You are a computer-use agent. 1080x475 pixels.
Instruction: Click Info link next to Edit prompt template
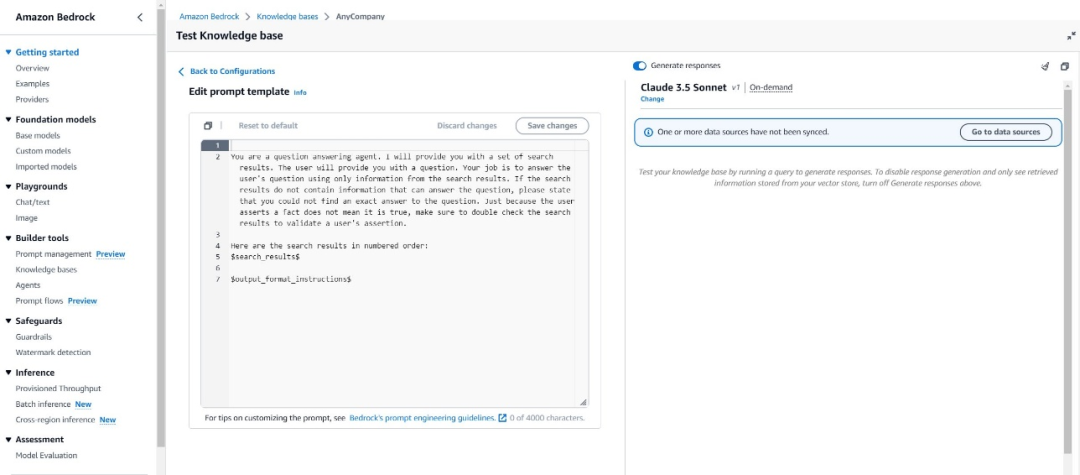coord(300,92)
